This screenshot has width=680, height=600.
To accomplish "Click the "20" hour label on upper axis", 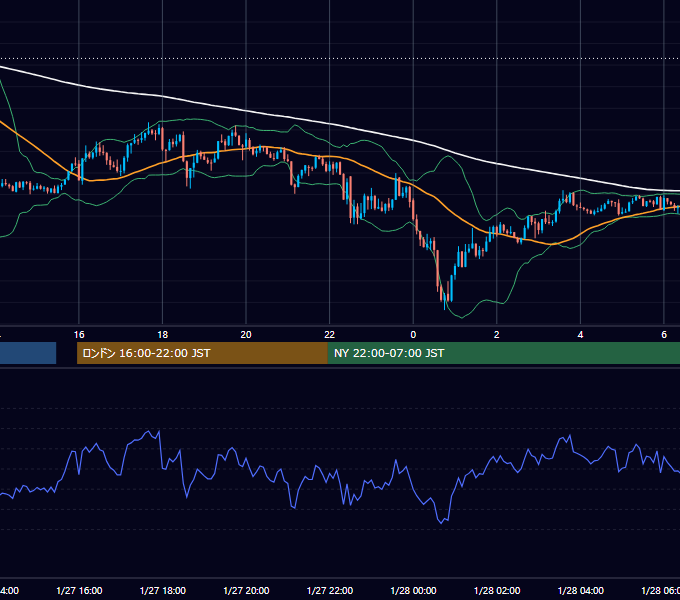I will [x=246, y=335].
